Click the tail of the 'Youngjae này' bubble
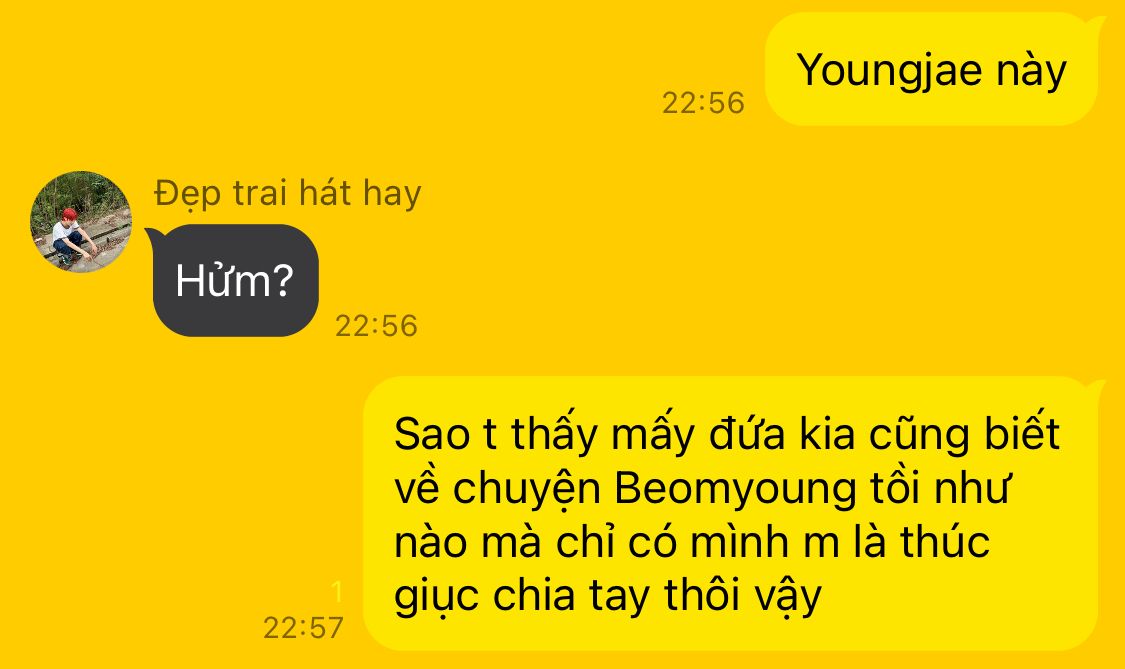1125x669 pixels. [x=1098, y=23]
